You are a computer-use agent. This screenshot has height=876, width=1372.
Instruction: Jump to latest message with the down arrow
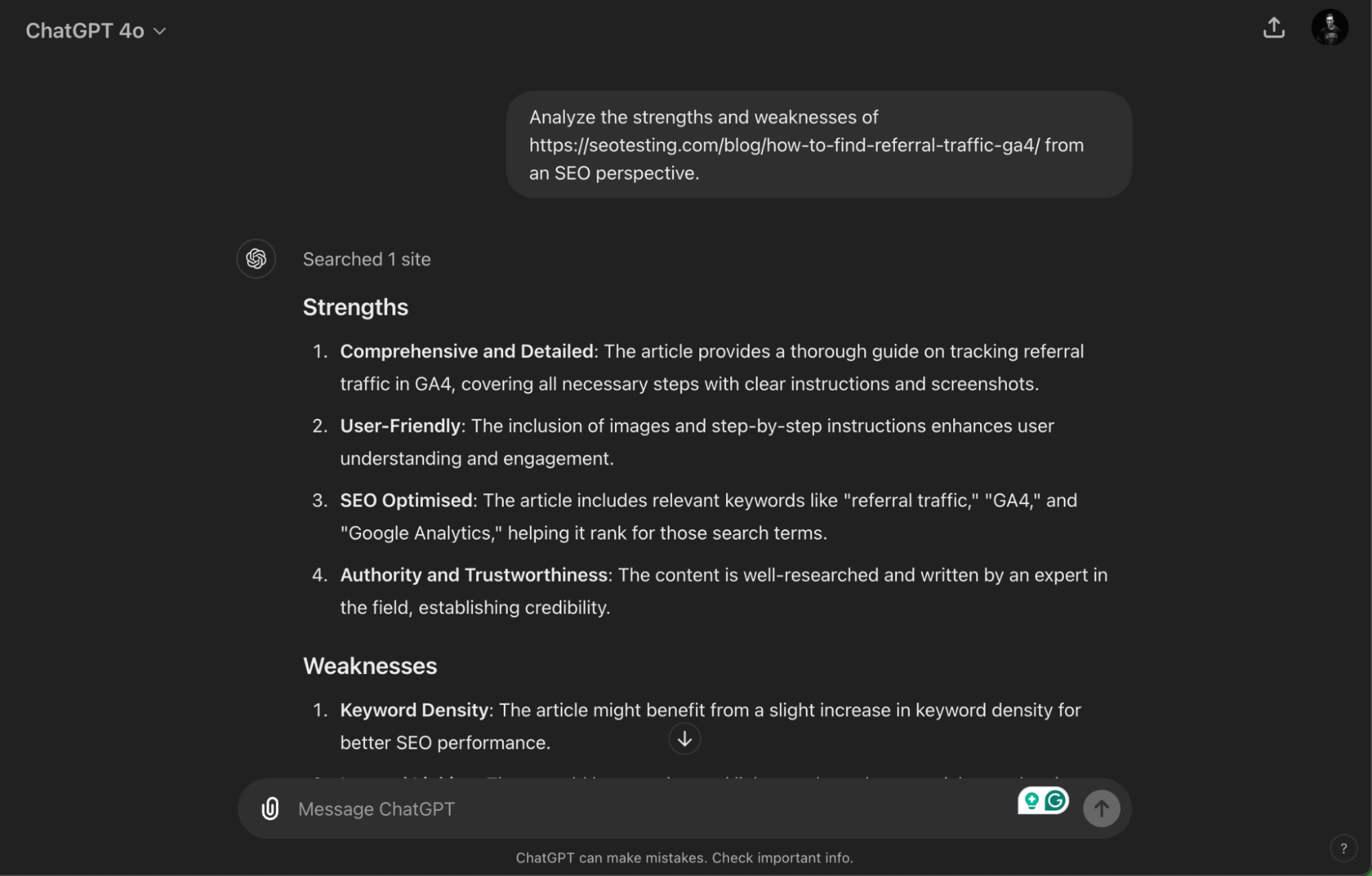pos(684,739)
